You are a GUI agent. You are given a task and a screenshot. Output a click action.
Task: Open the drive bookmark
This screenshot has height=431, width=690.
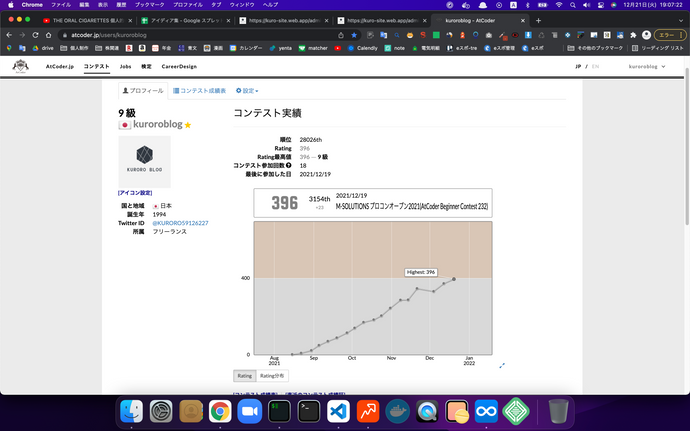tap(43, 48)
